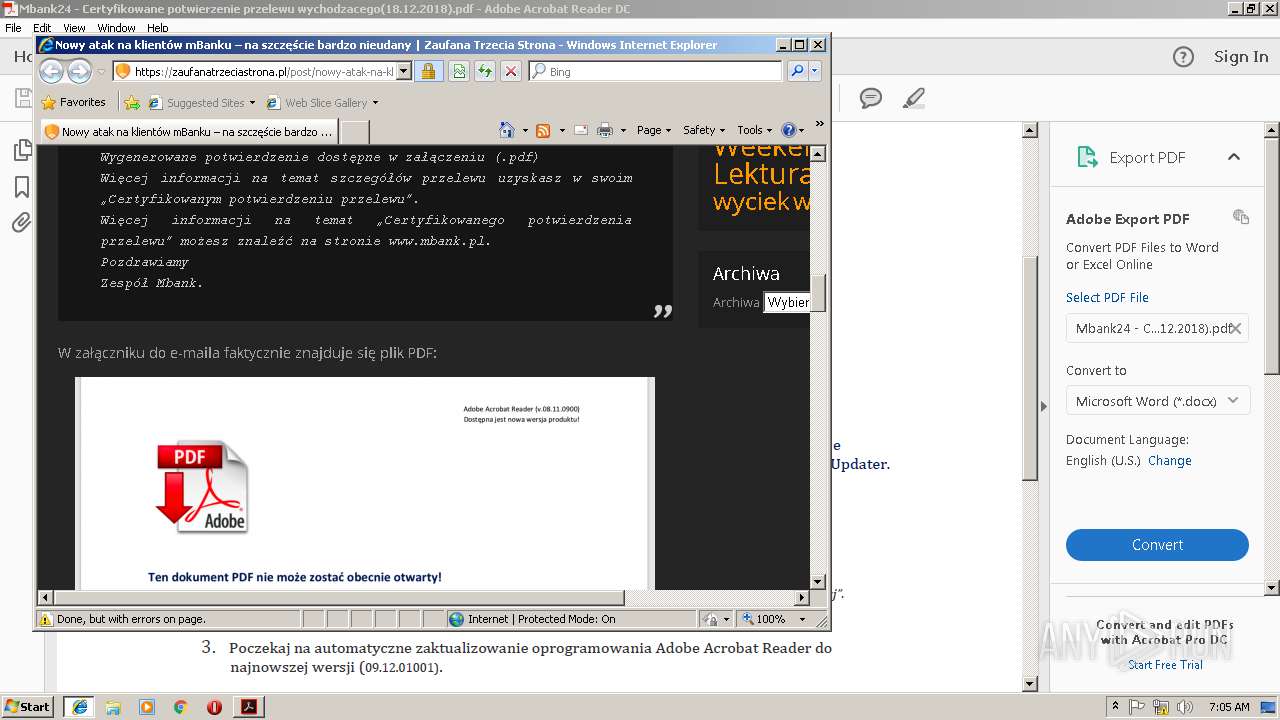Select the Nowy atak na klientów mBanku tab
This screenshot has width=1280, height=720.
pos(188,131)
